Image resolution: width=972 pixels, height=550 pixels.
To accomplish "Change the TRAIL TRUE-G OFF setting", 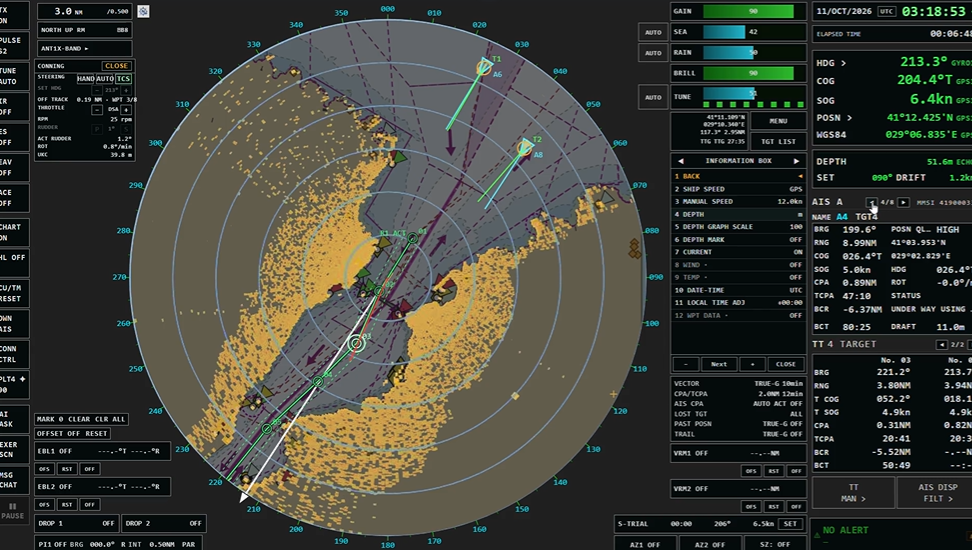I will (738, 434).
